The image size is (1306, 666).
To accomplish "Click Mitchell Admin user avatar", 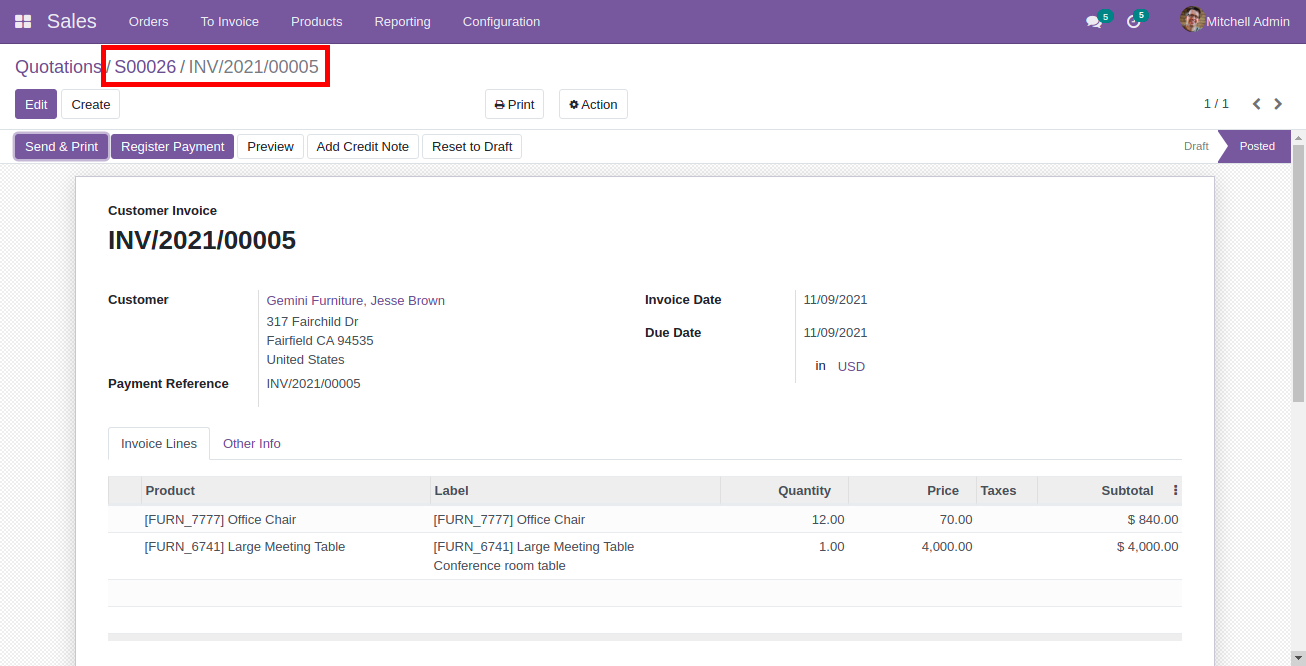I will pos(1191,20).
